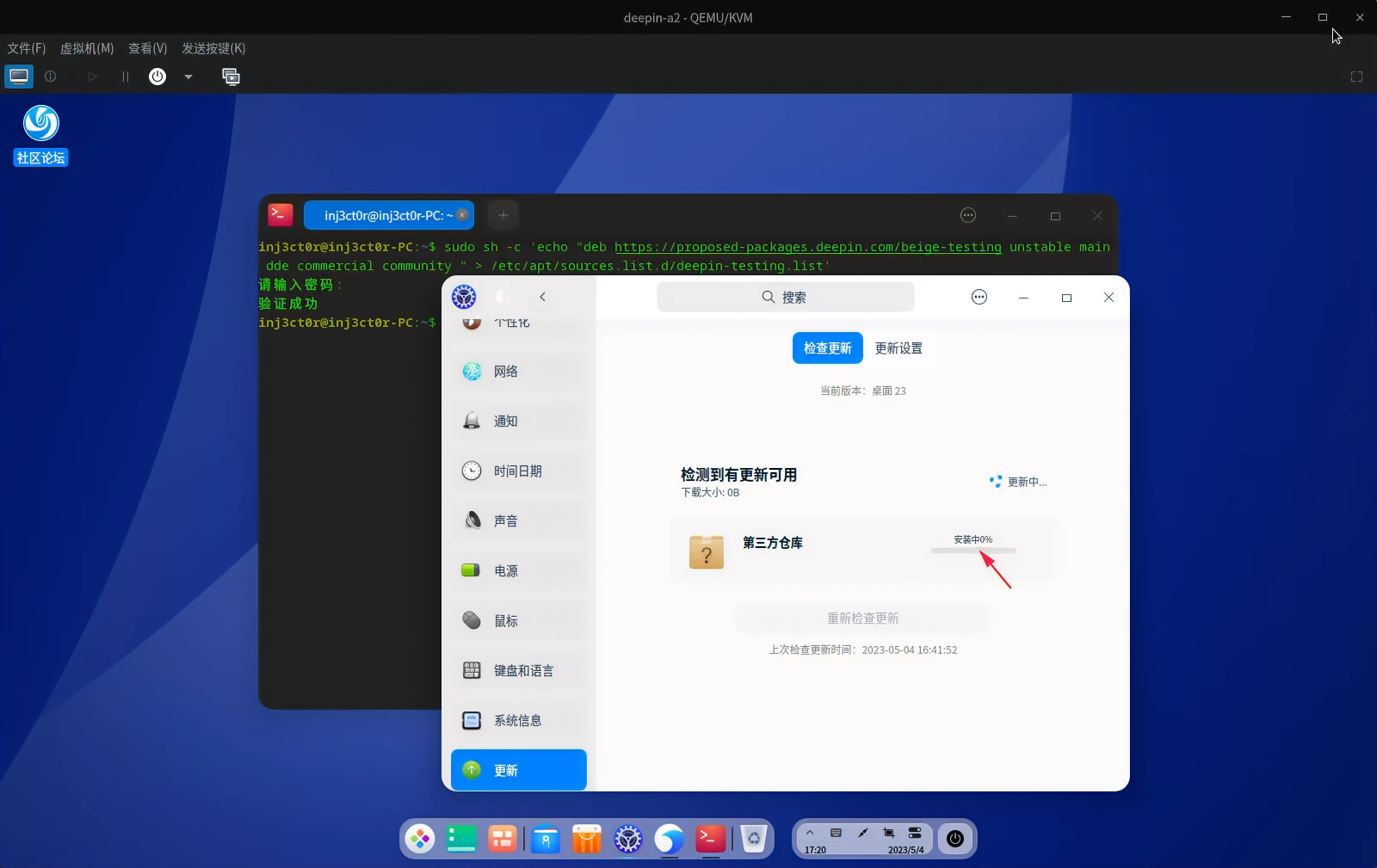Click the 搜索 search field in settings
The height and width of the screenshot is (868, 1377).
coord(784,297)
